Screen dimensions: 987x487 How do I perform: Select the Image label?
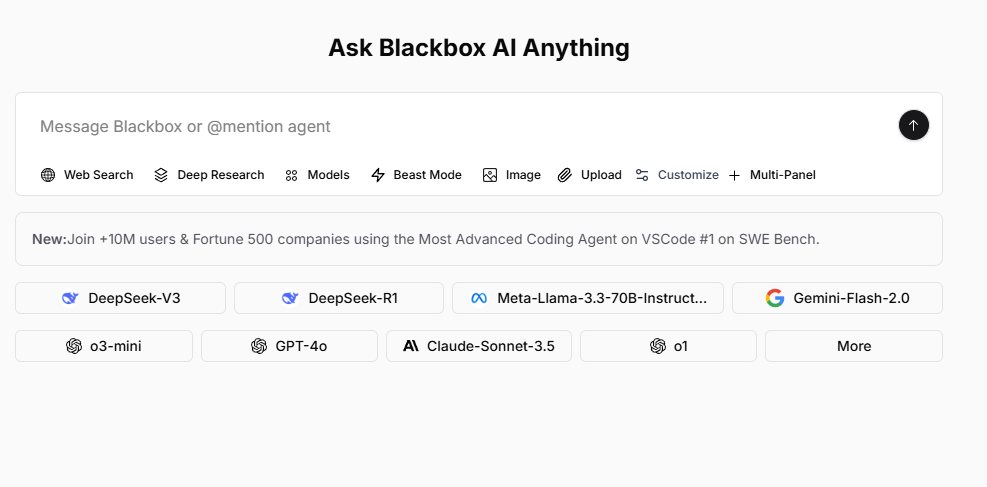click(x=523, y=175)
